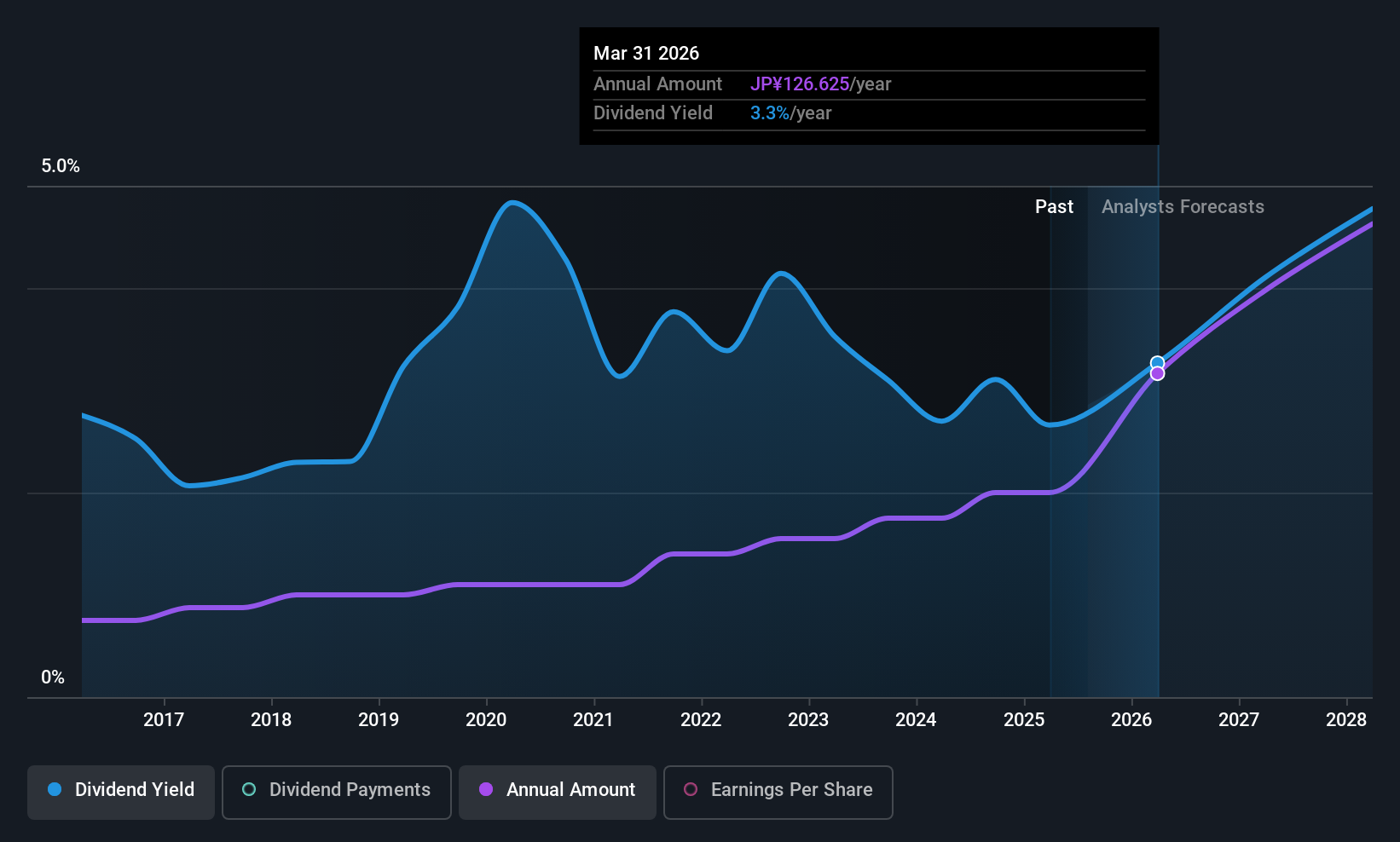Screen dimensions: 1400x842
Task: Click the 2017 x-axis label
Action: click(x=164, y=720)
